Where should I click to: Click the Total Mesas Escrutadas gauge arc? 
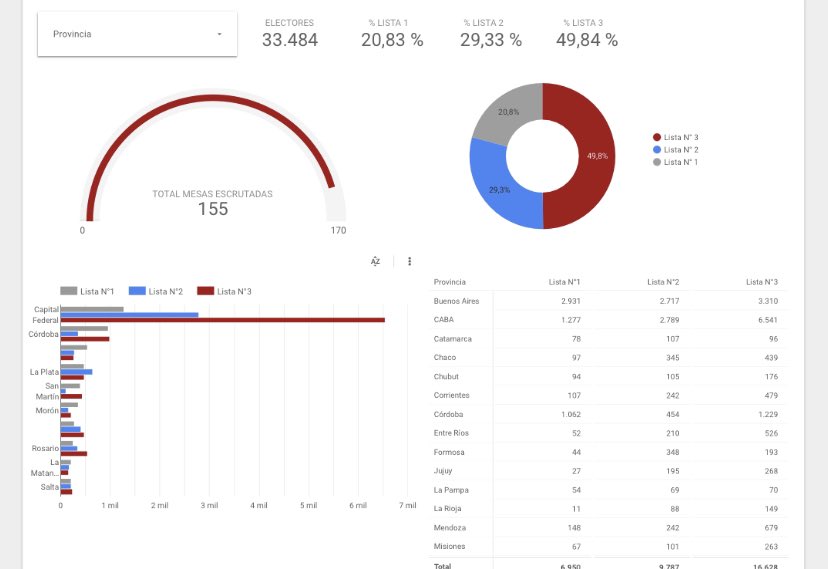[x=213, y=99]
